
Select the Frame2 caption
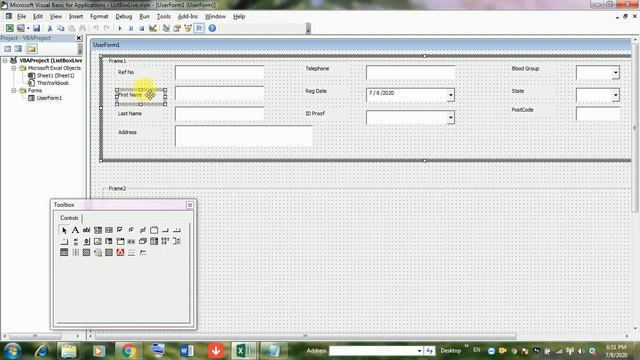[117, 189]
